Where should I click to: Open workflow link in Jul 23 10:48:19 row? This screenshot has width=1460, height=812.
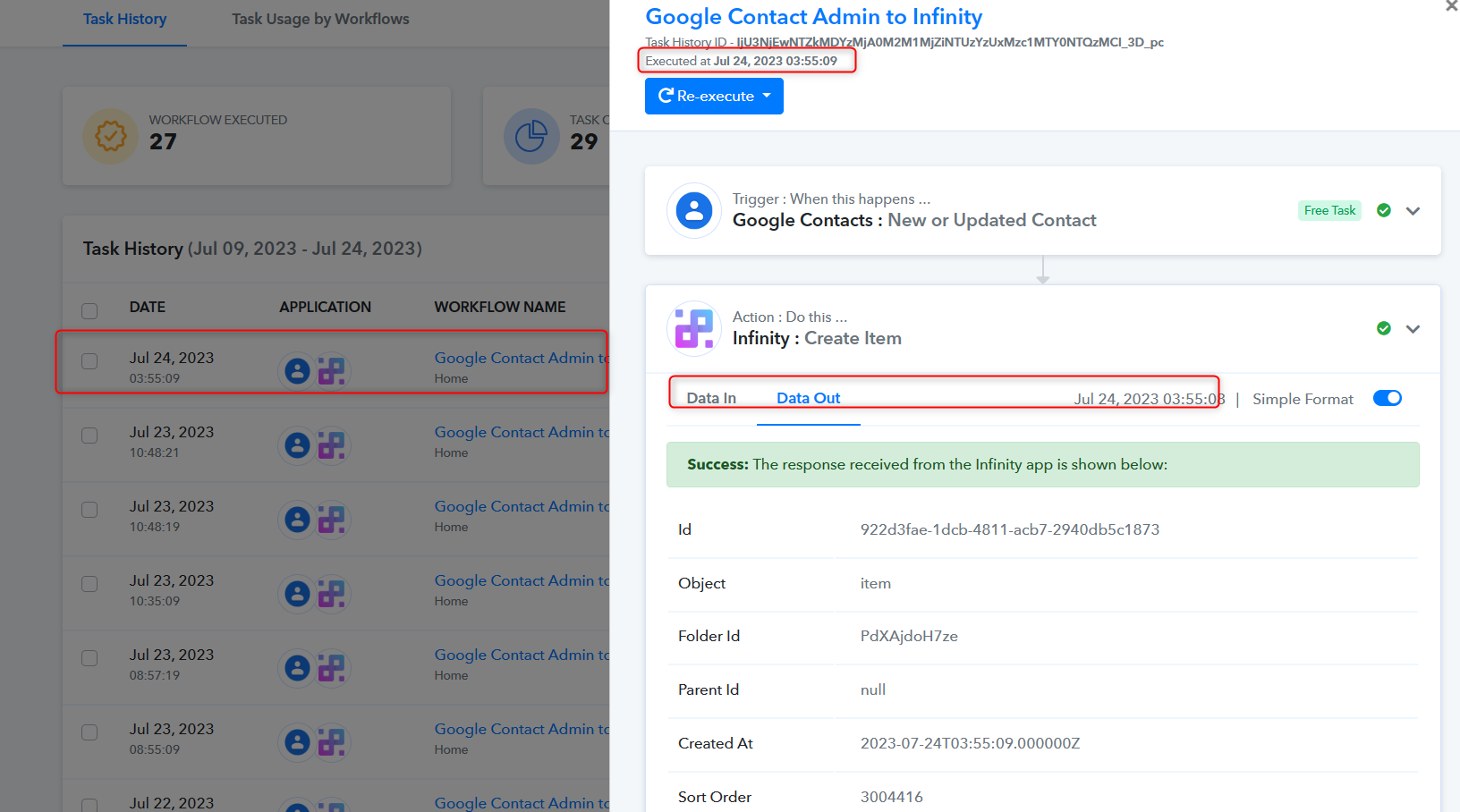522,506
